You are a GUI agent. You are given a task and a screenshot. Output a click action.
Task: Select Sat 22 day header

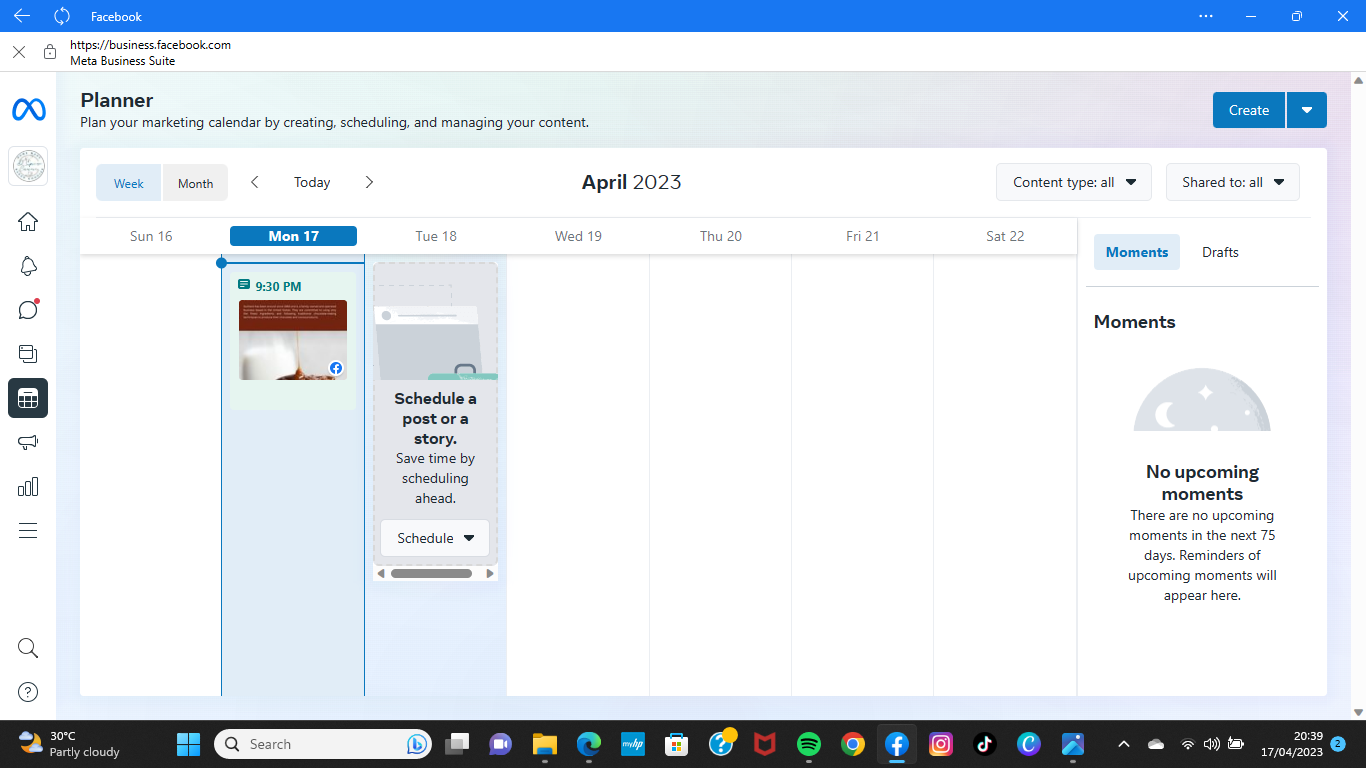[x=1005, y=236]
